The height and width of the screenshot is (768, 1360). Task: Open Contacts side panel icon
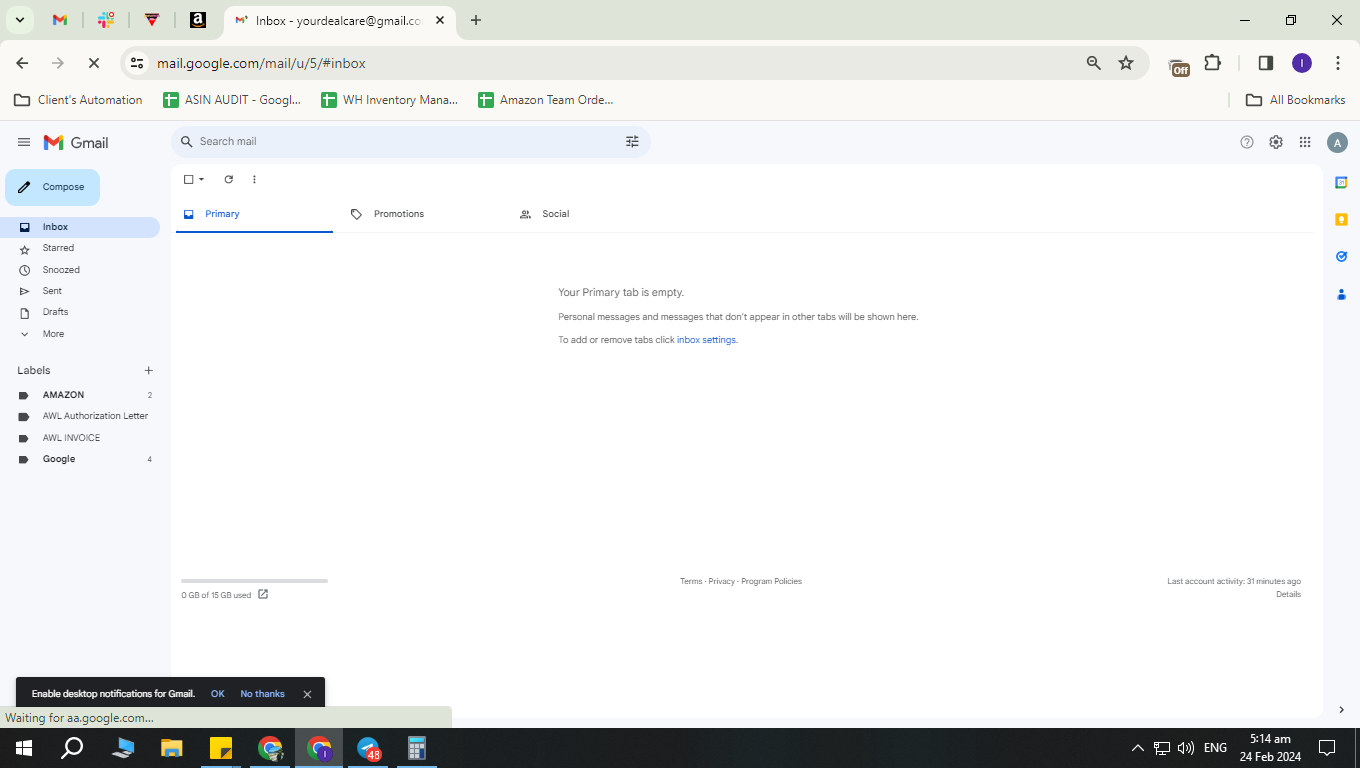tap(1341, 294)
